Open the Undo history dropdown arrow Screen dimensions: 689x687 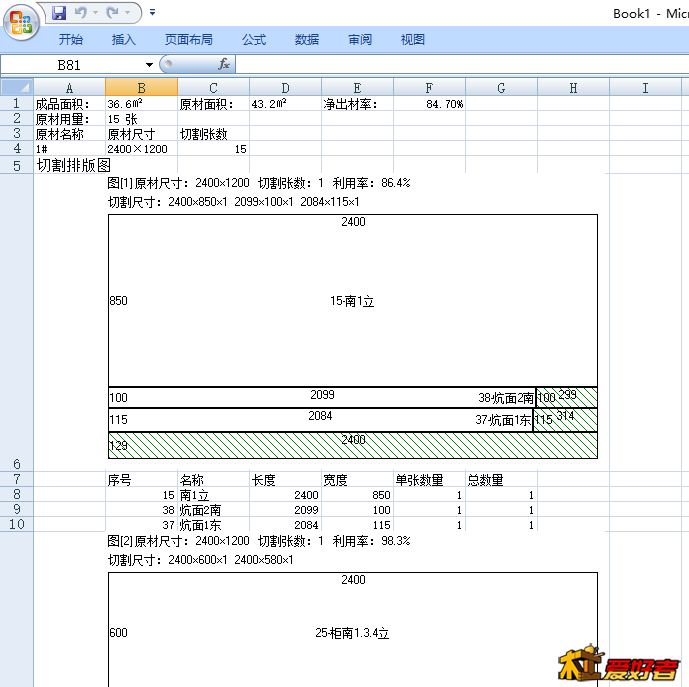point(95,13)
